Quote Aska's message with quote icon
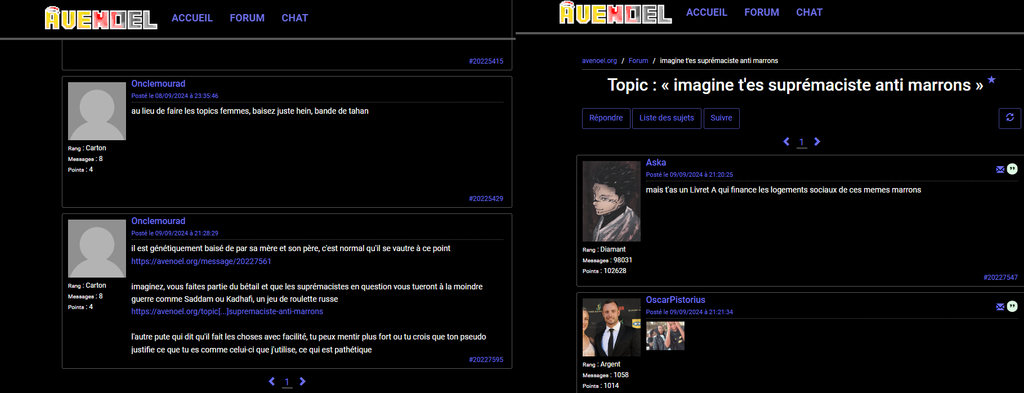This screenshot has width=1024, height=393. (1012, 170)
